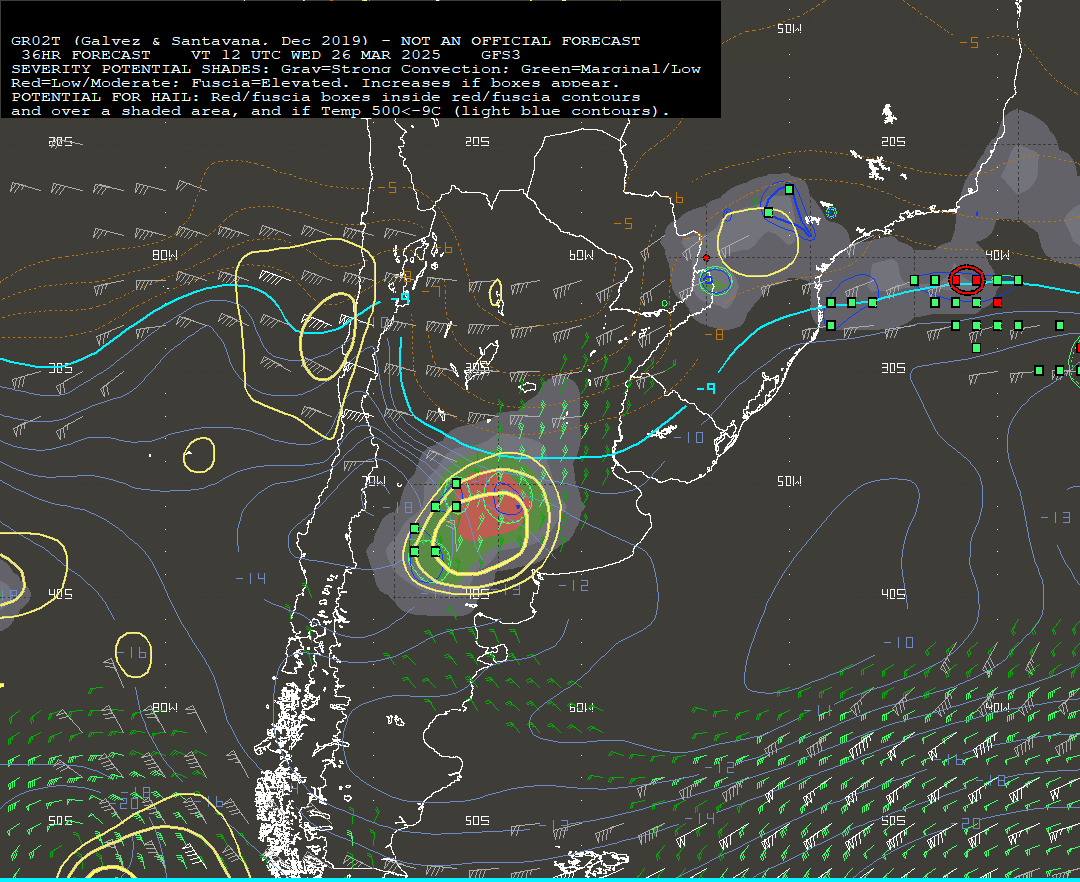Screen dimensions: 1080x882
Task: Click the topmost green box in Argentina's cluster
Action: coord(456,483)
